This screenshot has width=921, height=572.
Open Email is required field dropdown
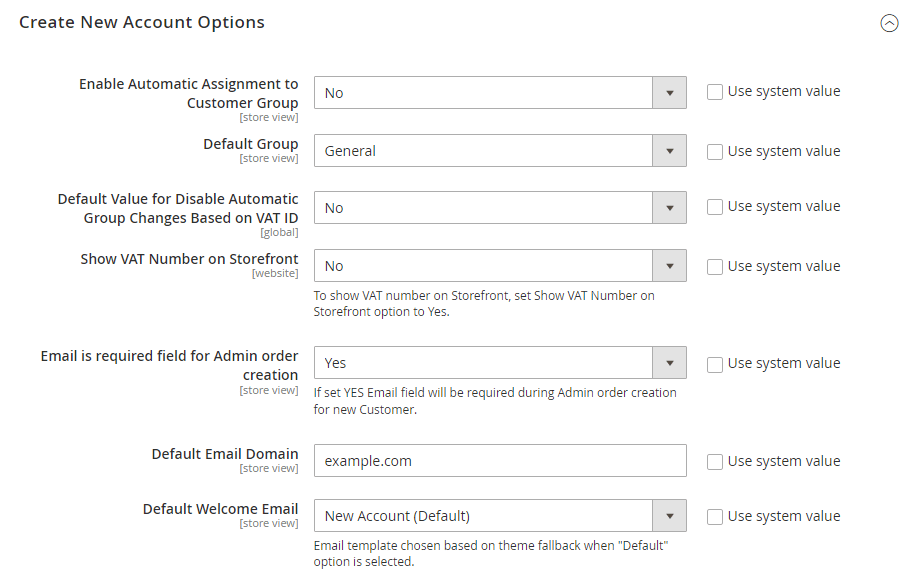click(x=500, y=363)
